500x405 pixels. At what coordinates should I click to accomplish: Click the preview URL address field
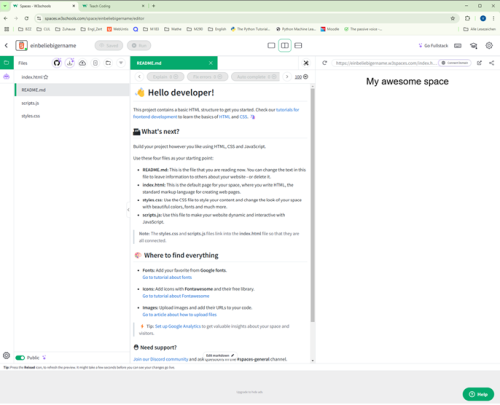[x=385, y=63]
